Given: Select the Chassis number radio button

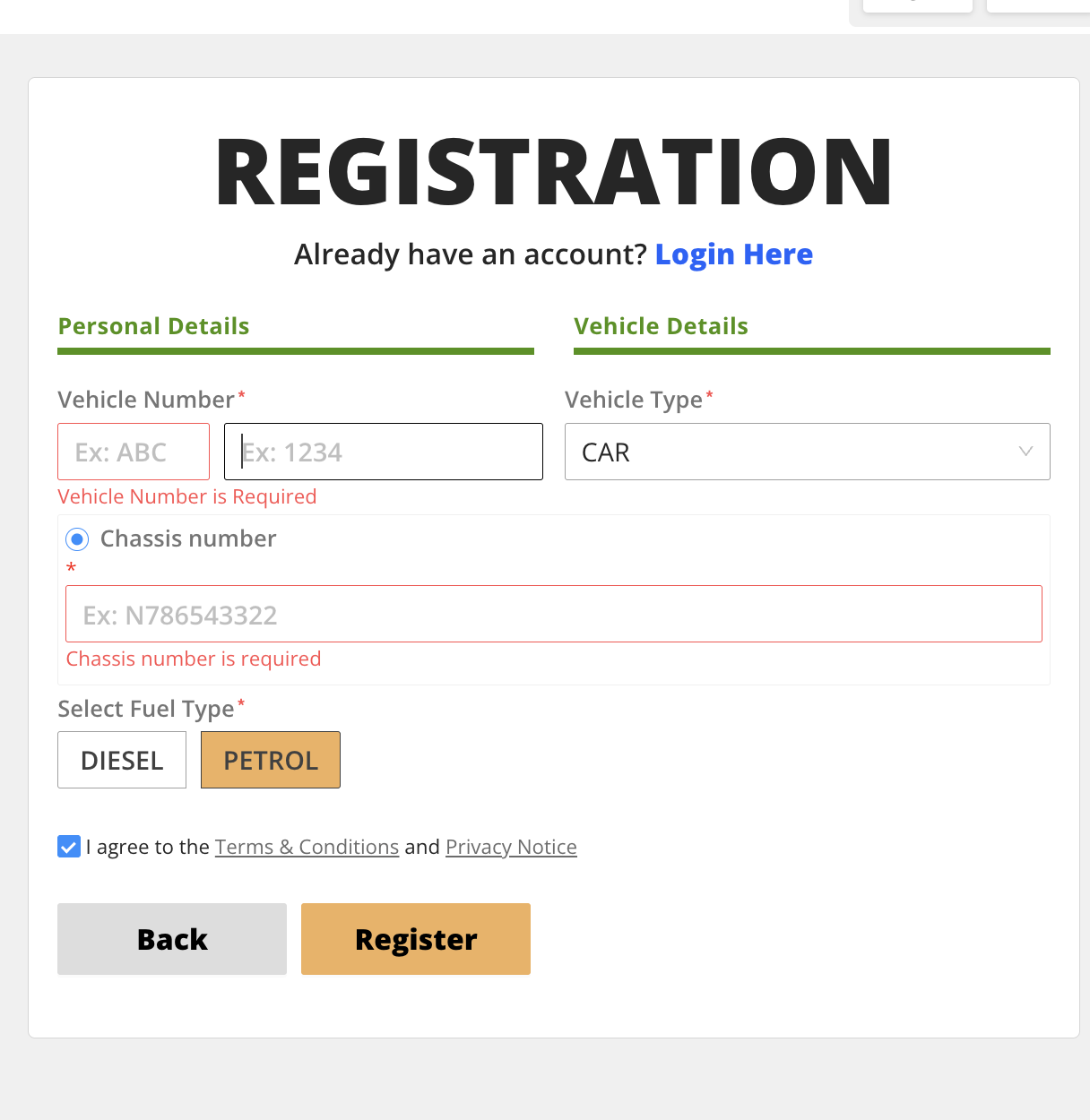Looking at the screenshot, I should pos(77,539).
